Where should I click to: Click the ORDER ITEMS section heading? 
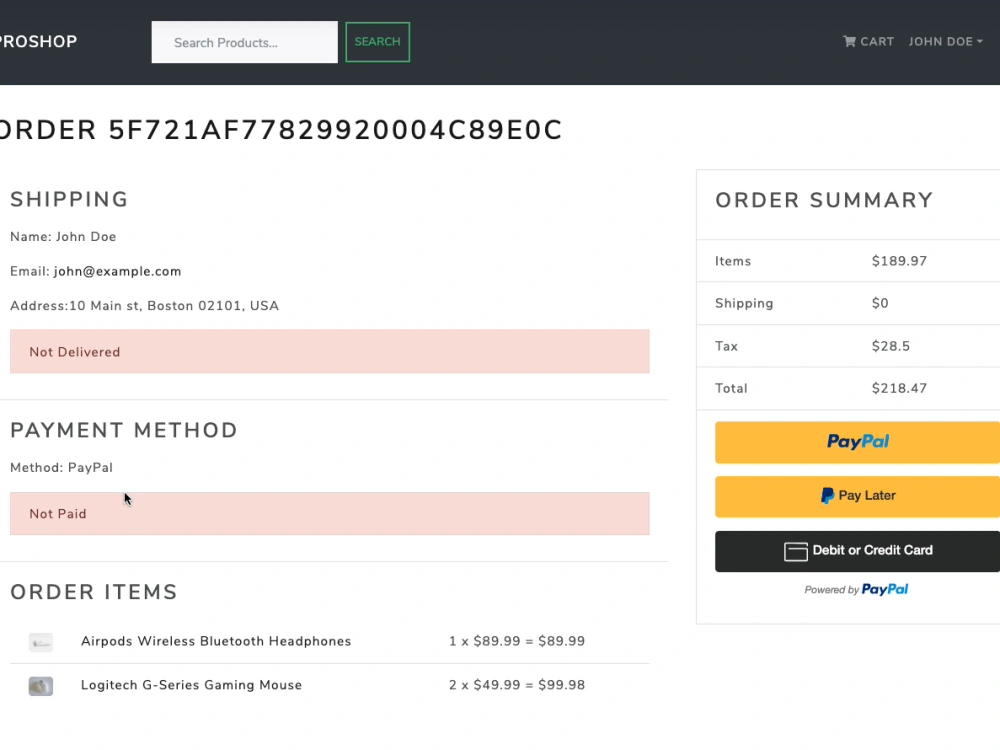pyautogui.click(x=93, y=592)
